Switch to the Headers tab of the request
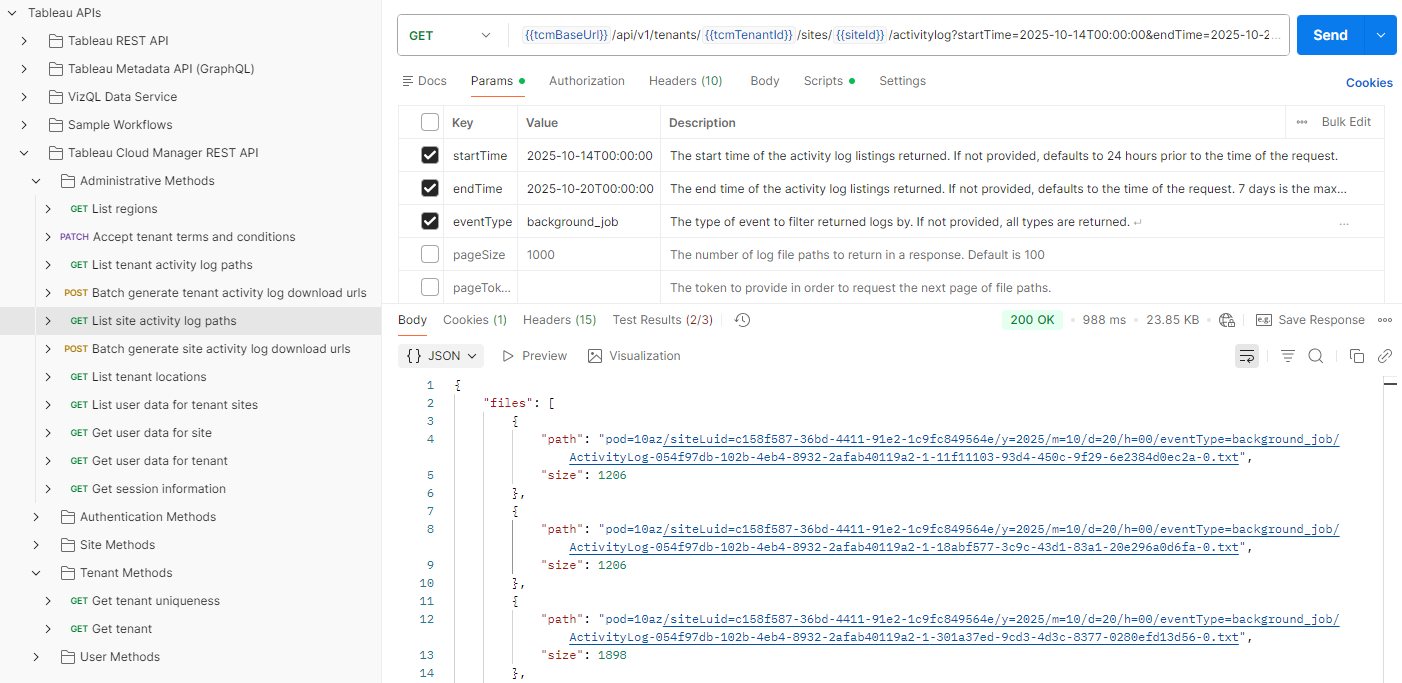Image resolution: width=1402 pixels, height=683 pixels. (x=685, y=81)
